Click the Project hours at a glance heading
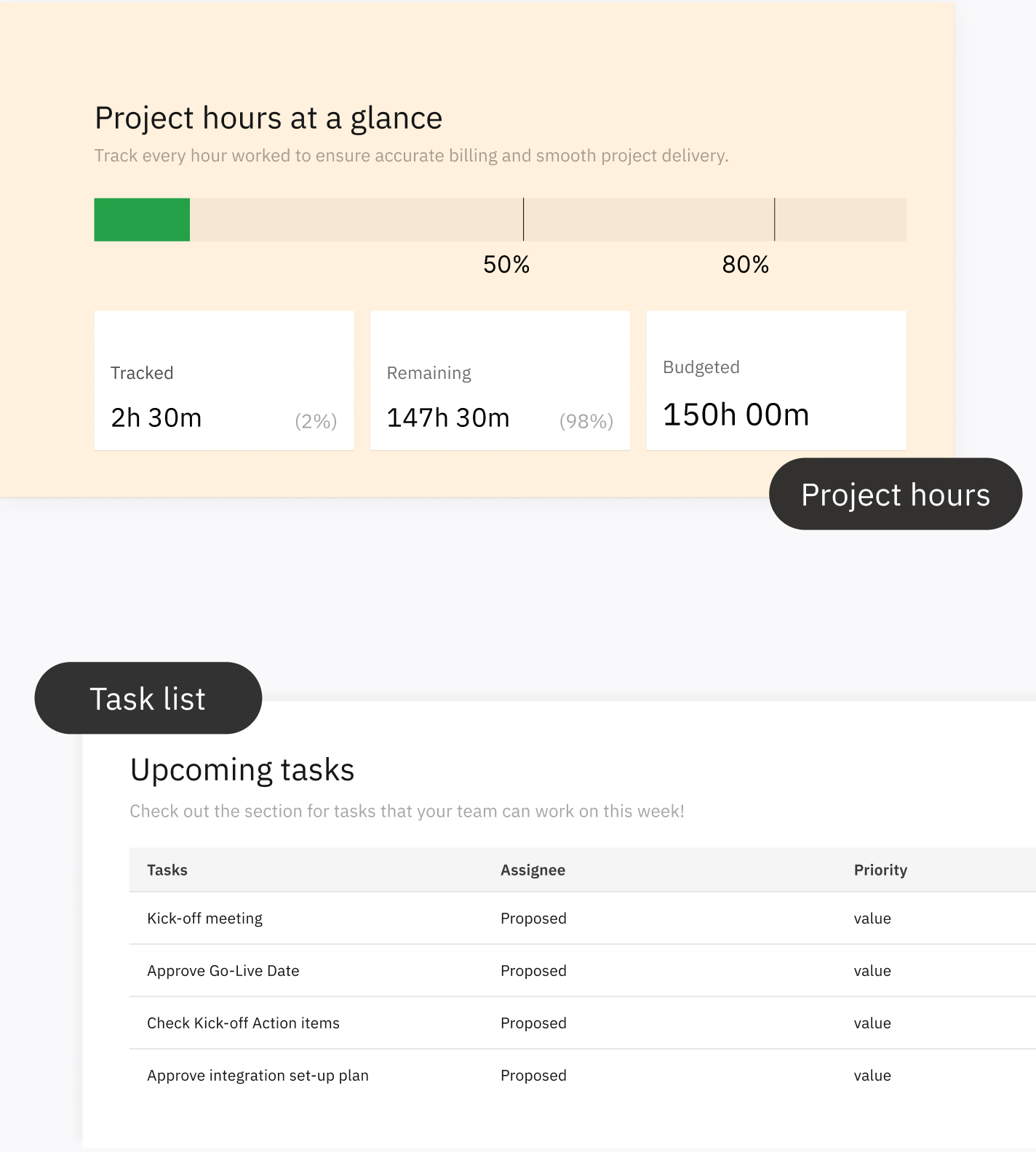Screen dimensions: 1036x1152 (x=268, y=119)
